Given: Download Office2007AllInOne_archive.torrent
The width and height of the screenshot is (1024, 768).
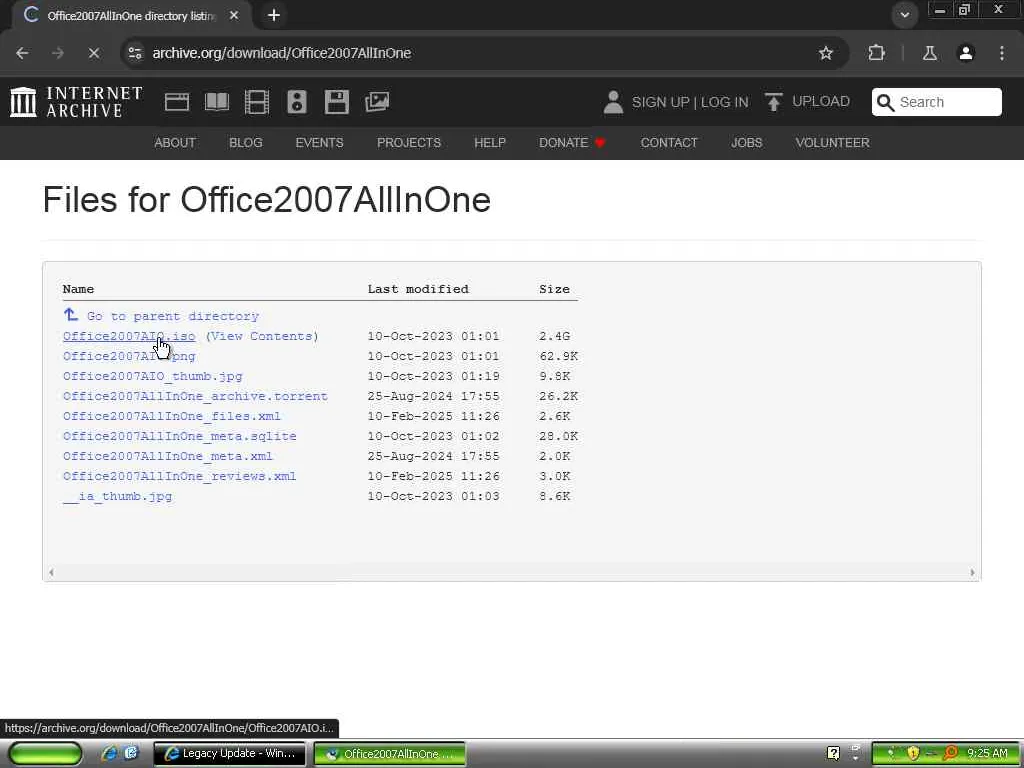Looking at the screenshot, I should pyautogui.click(x=195, y=396).
